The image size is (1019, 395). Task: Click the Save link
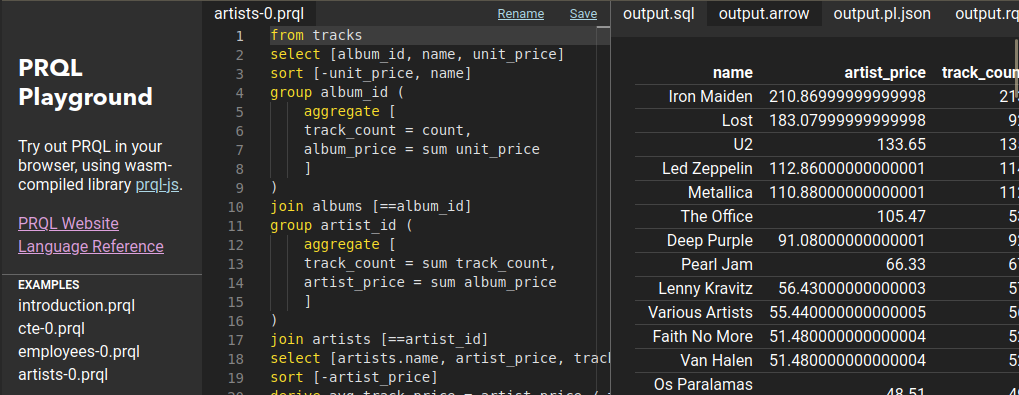(583, 14)
